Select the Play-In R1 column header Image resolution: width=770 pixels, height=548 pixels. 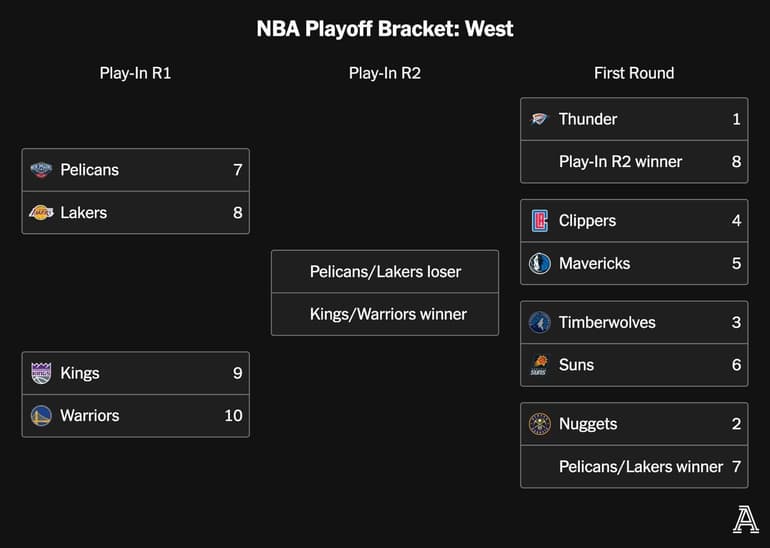135,73
